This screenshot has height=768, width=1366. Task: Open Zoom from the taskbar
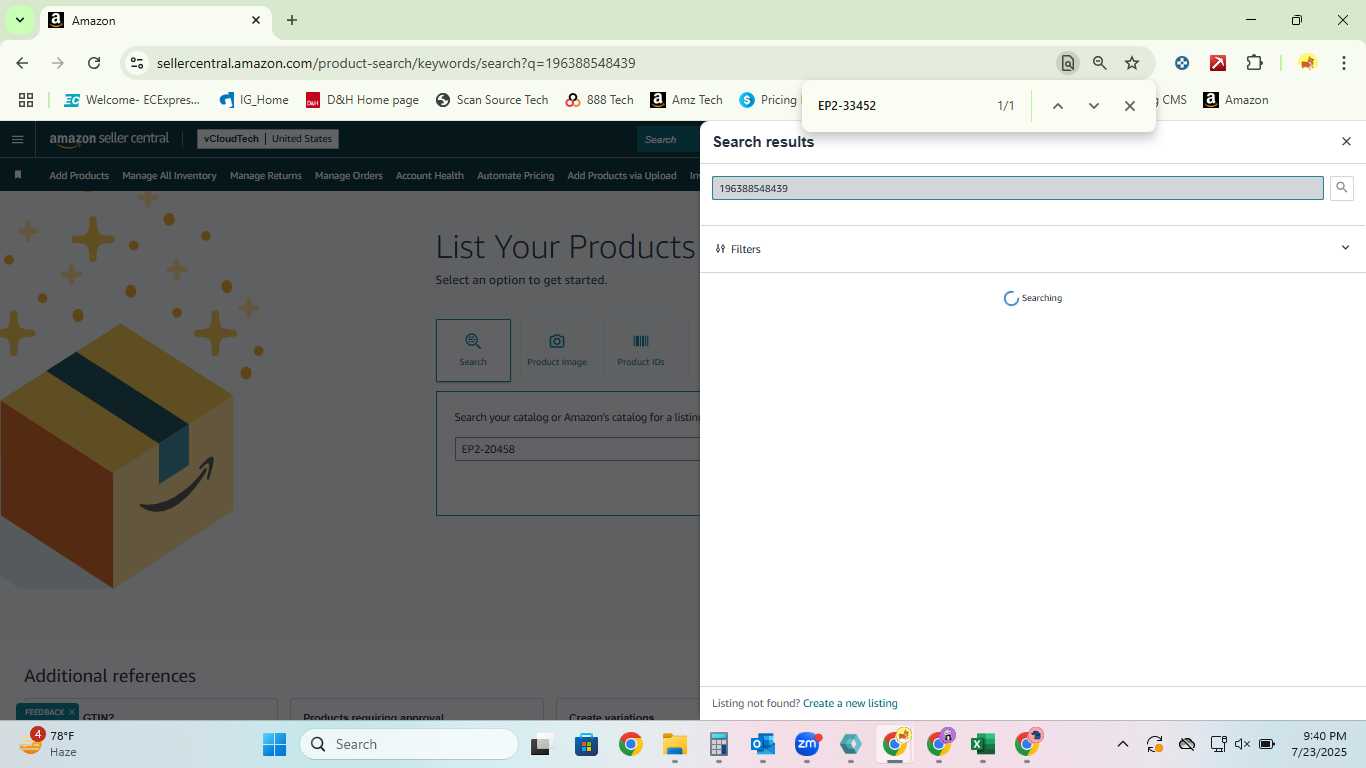(807, 744)
